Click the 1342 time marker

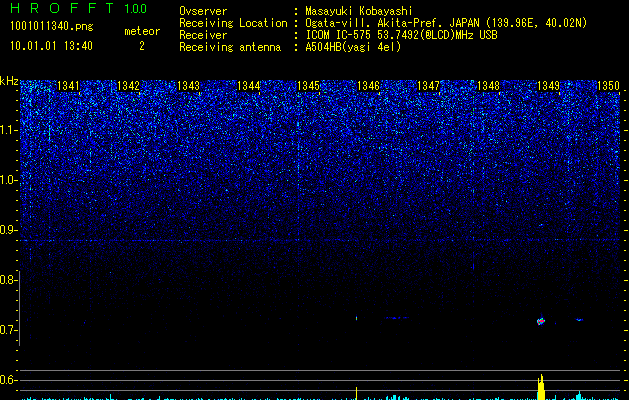point(128,86)
